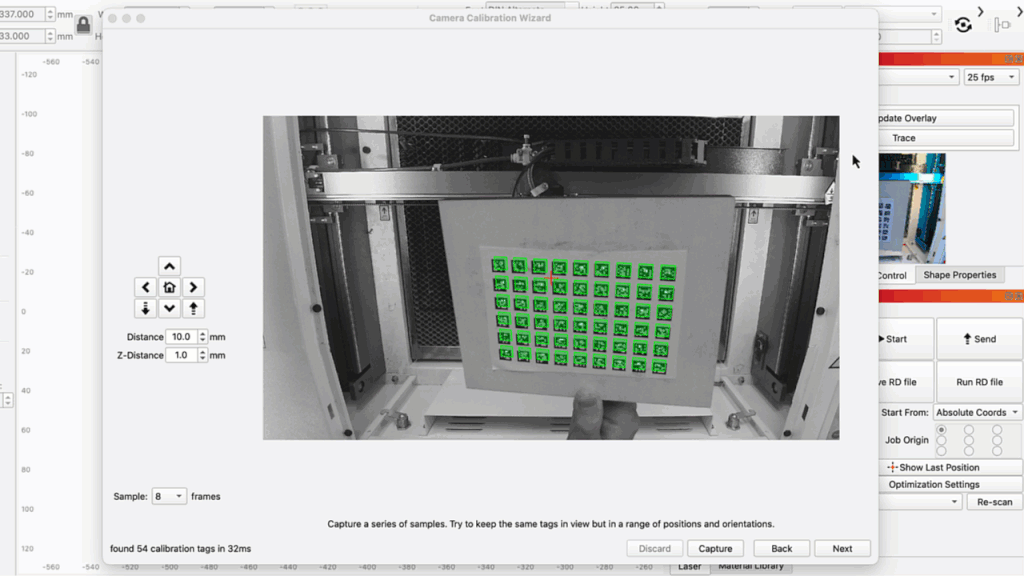Screen dimensions: 1024x576
Task: Click the Distance stepper arrows
Action: click(x=203, y=337)
